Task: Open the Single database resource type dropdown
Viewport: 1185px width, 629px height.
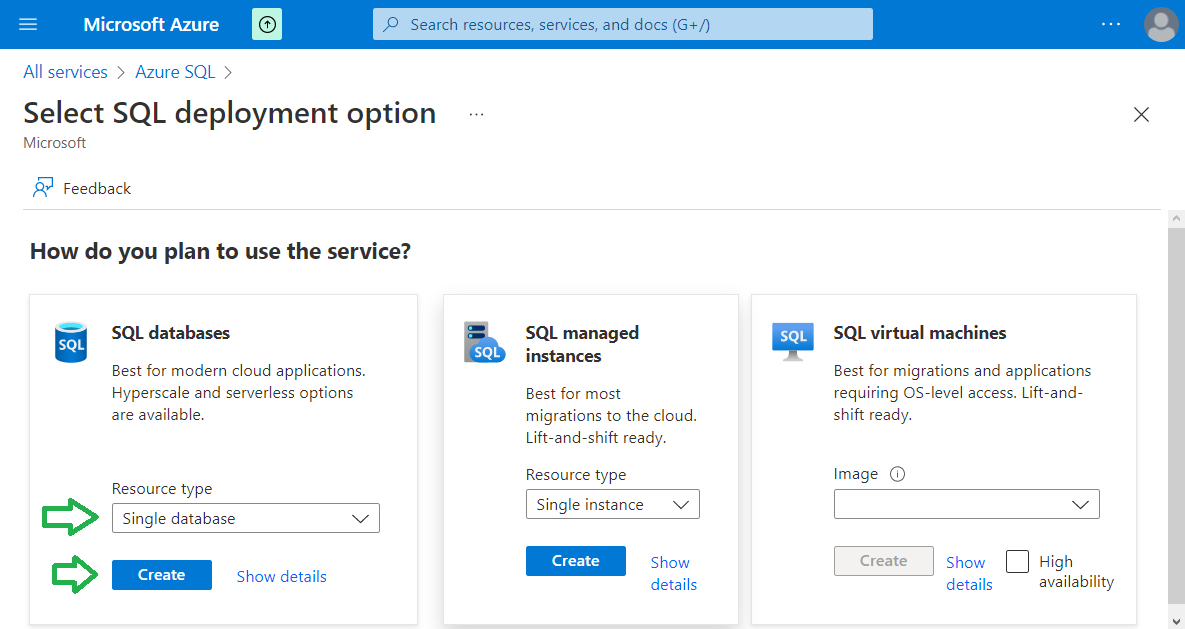Action: [246, 519]
